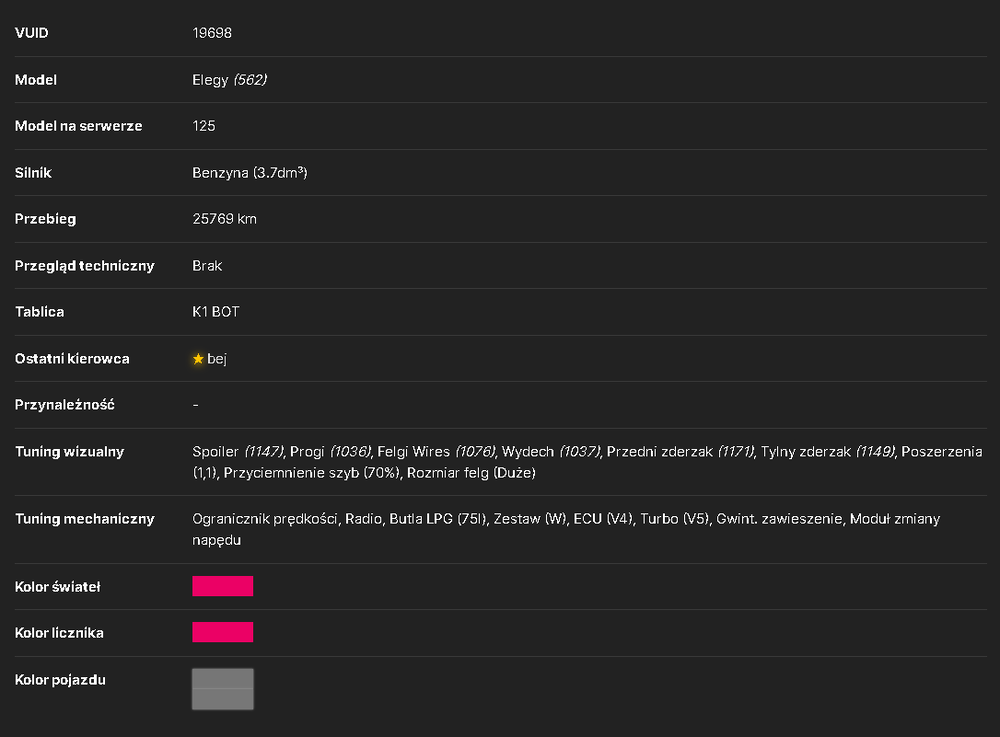The width and height of the screenshot is (1000, 737).
Task: Click the VUID label
Action: pyautogui.click(x=31, y=33)
